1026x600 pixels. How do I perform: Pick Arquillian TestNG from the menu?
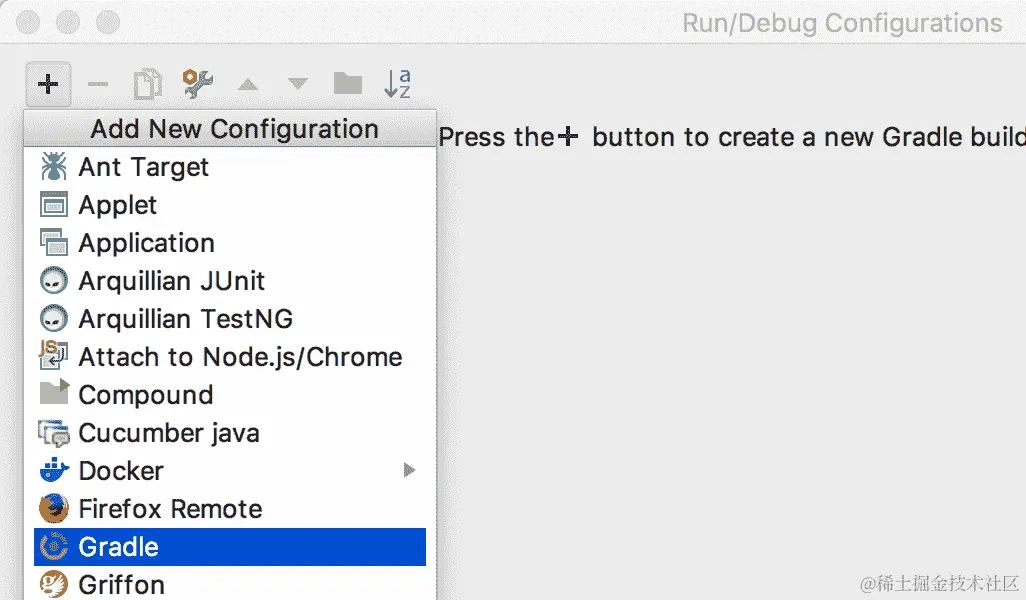click(230, 319)
